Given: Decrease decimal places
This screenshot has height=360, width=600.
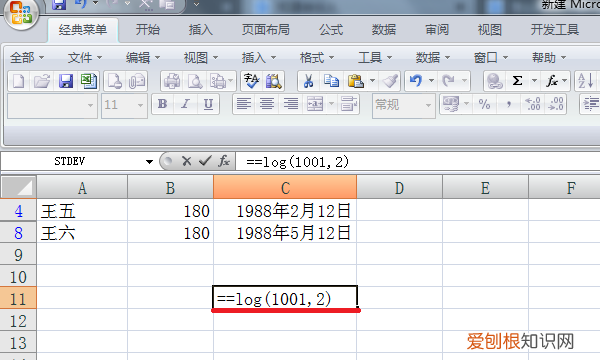Looking at the screenshot, I should pyautogui.click(x=556, y=104).
